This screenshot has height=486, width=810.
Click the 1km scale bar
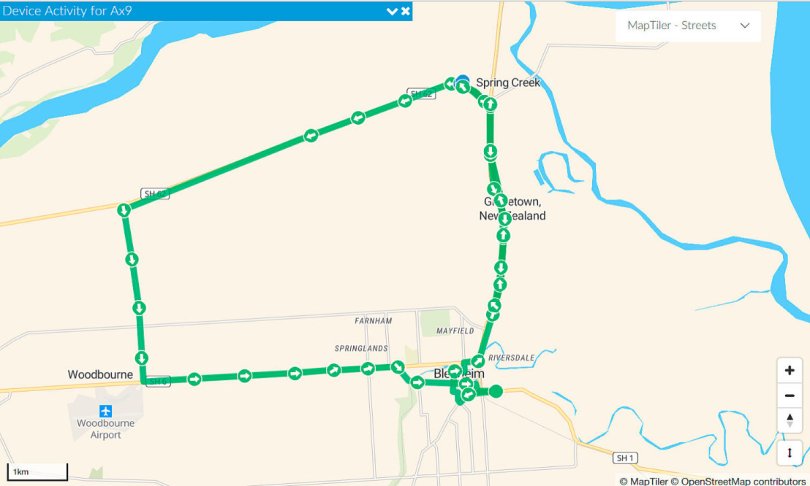[37, 472]
